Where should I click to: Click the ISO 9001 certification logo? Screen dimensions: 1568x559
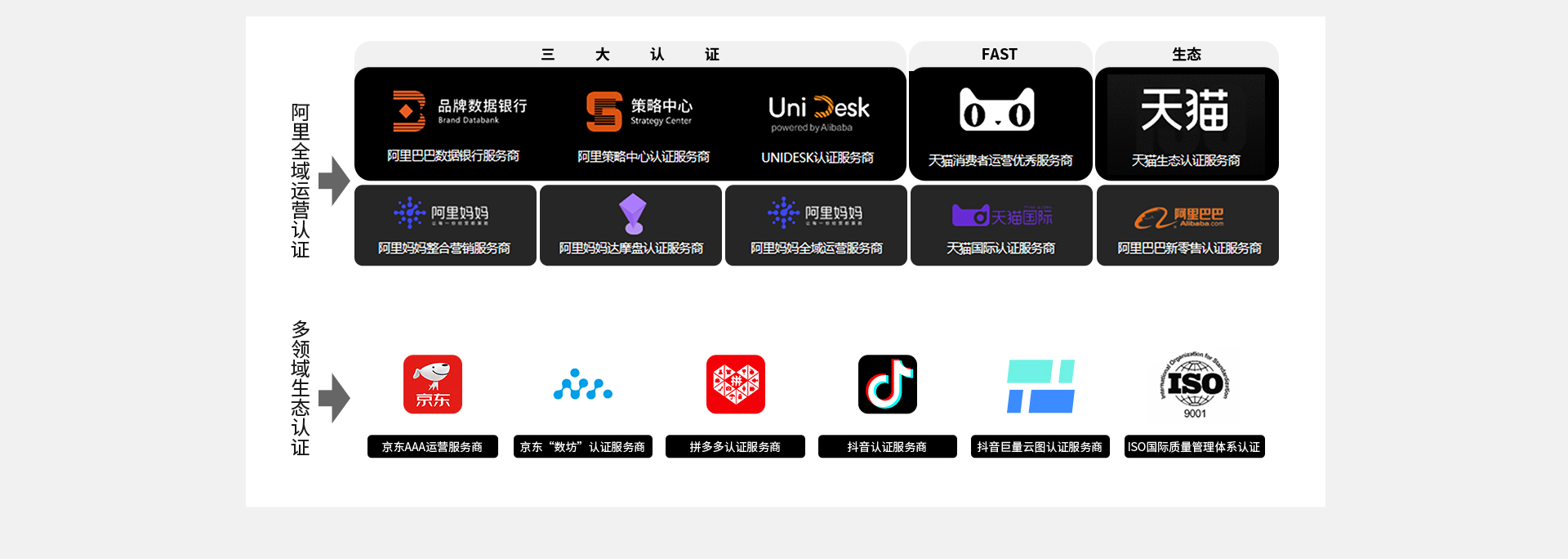click(1194, 386)
